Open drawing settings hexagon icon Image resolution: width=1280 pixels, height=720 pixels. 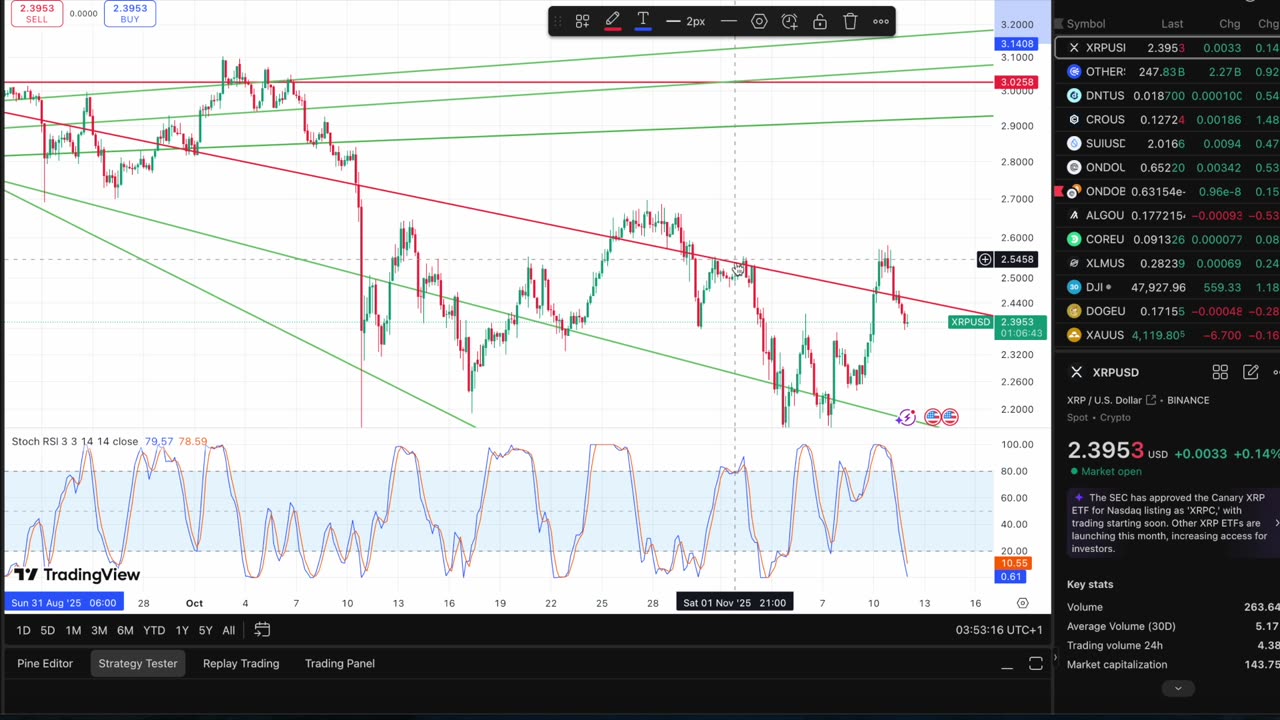pyautogui.click(x=759, y=21)
